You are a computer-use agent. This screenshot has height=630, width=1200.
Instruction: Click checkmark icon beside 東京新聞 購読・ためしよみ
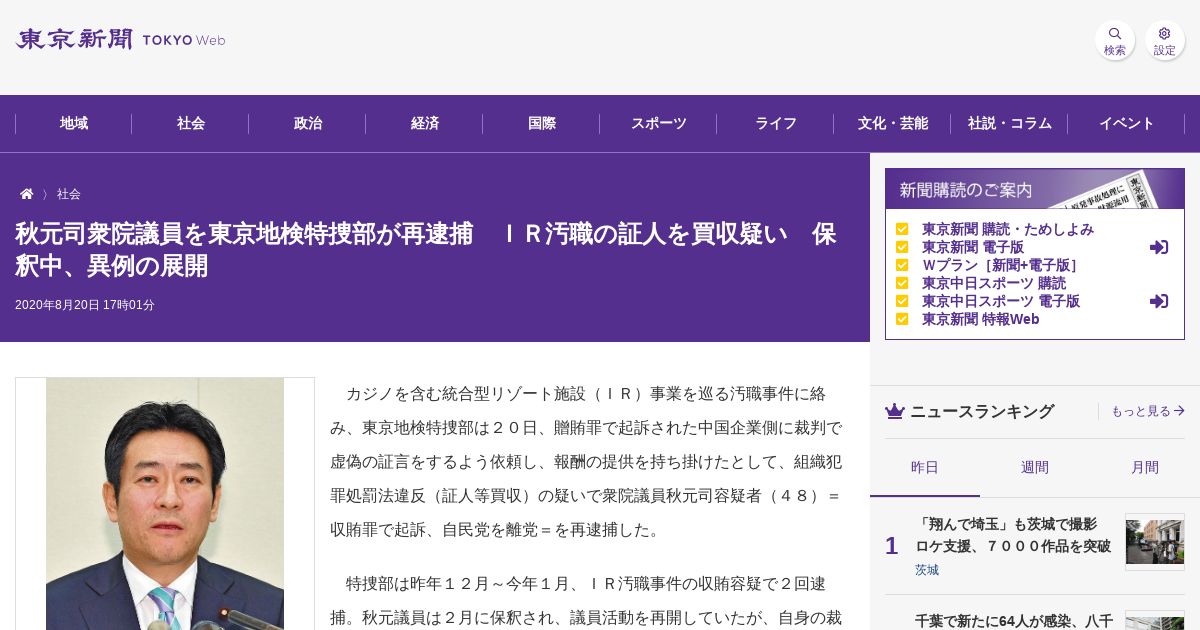coord(902,229)
